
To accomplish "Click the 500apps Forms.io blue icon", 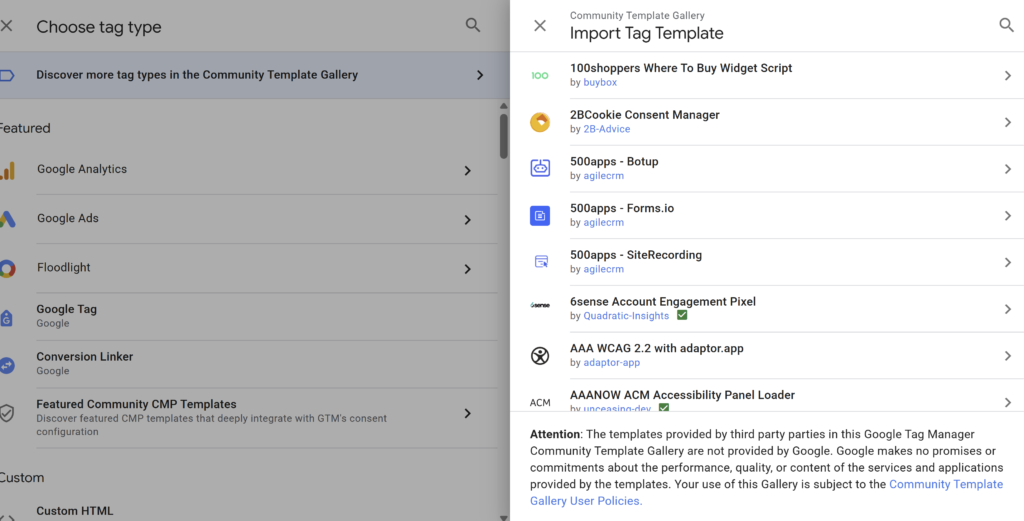I will (540, 215).
